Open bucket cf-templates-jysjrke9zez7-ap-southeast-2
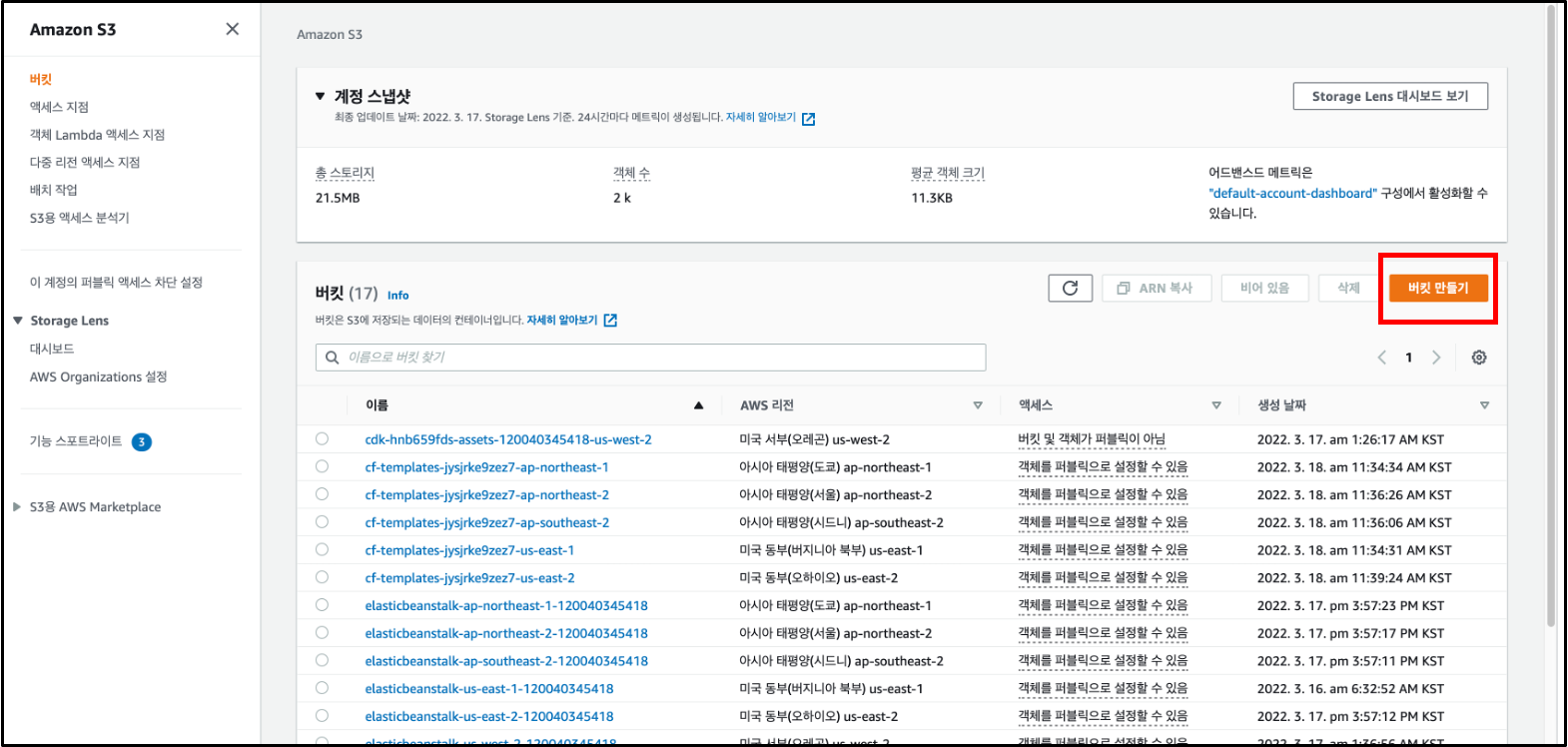1568x747 pixels. point(487,522)
